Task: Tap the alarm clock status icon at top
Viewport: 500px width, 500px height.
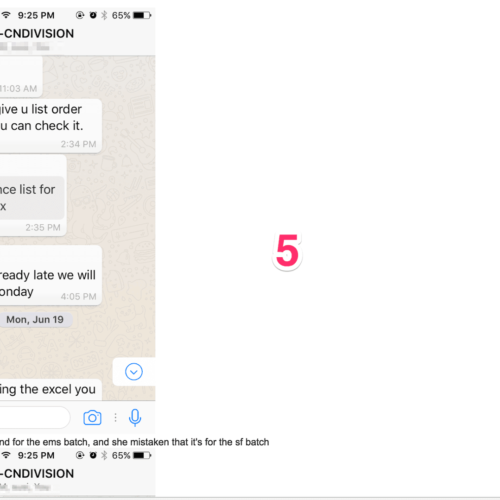Action: (x=93, y=15)
